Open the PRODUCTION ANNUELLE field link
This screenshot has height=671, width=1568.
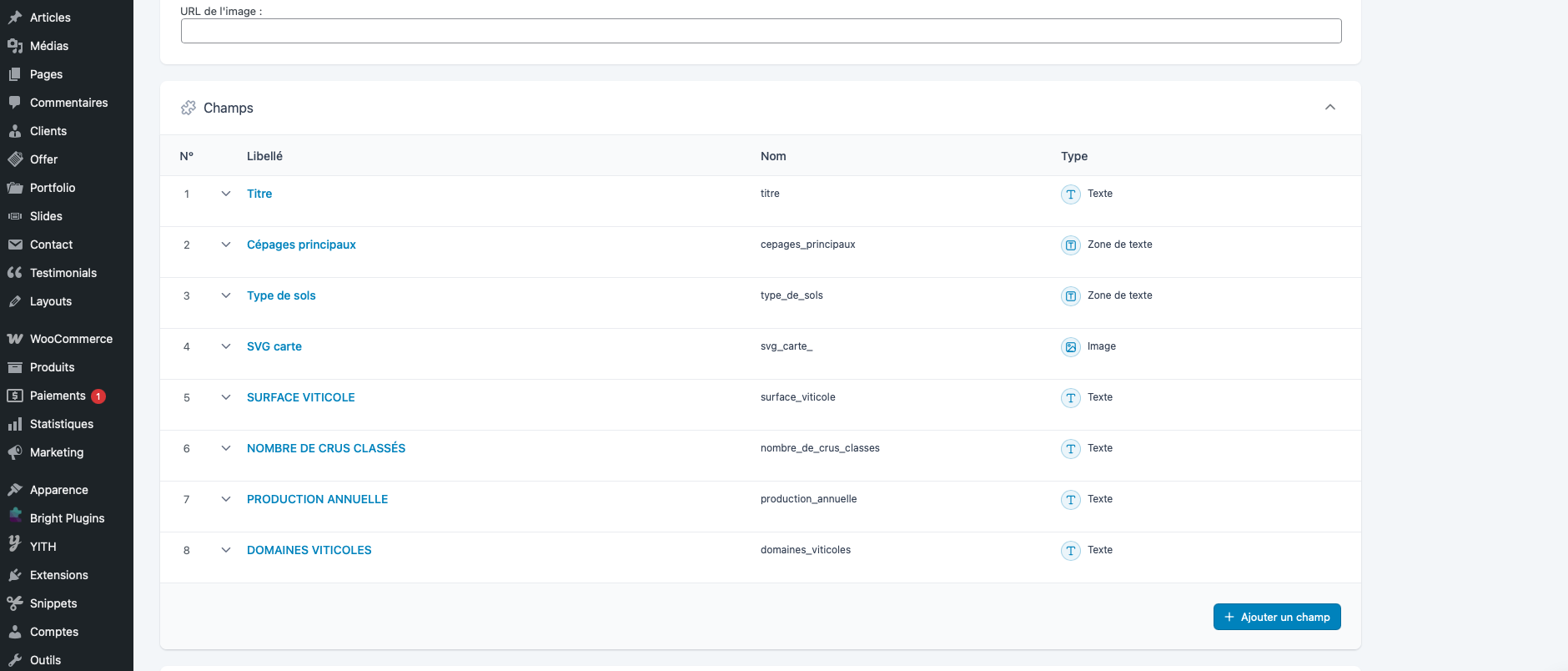[x=318, y=499]
